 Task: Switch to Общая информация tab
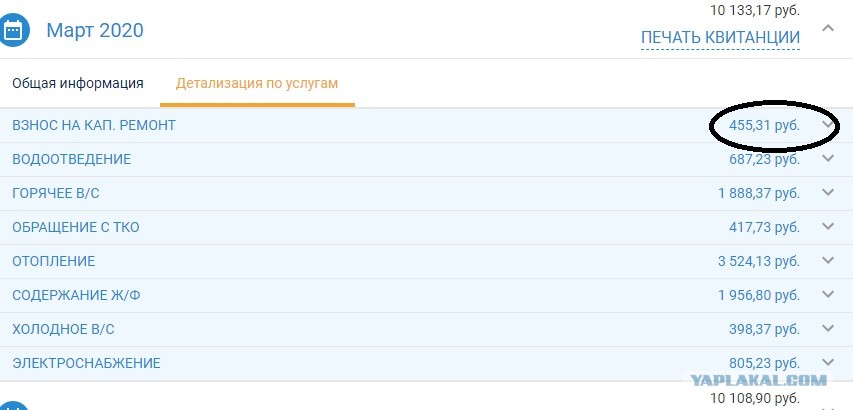pyautogui.click(x=78, y=83)
